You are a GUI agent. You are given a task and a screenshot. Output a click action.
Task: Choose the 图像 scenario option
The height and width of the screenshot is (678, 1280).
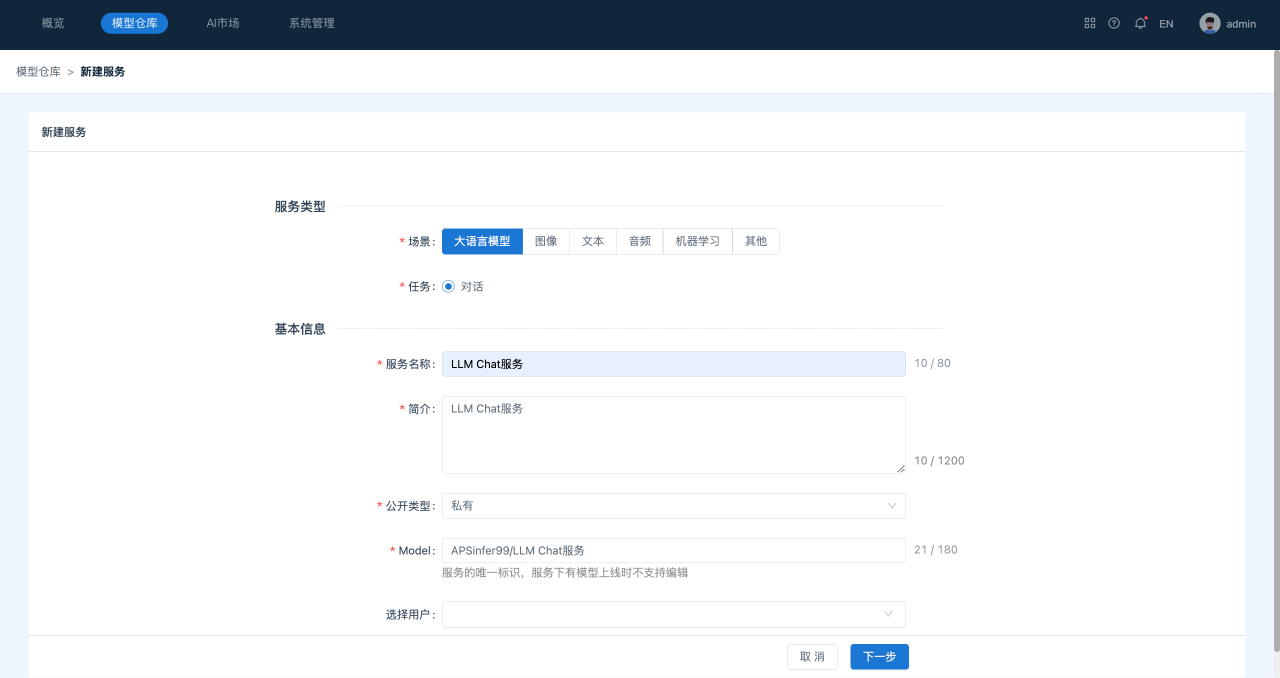[546, 241]
